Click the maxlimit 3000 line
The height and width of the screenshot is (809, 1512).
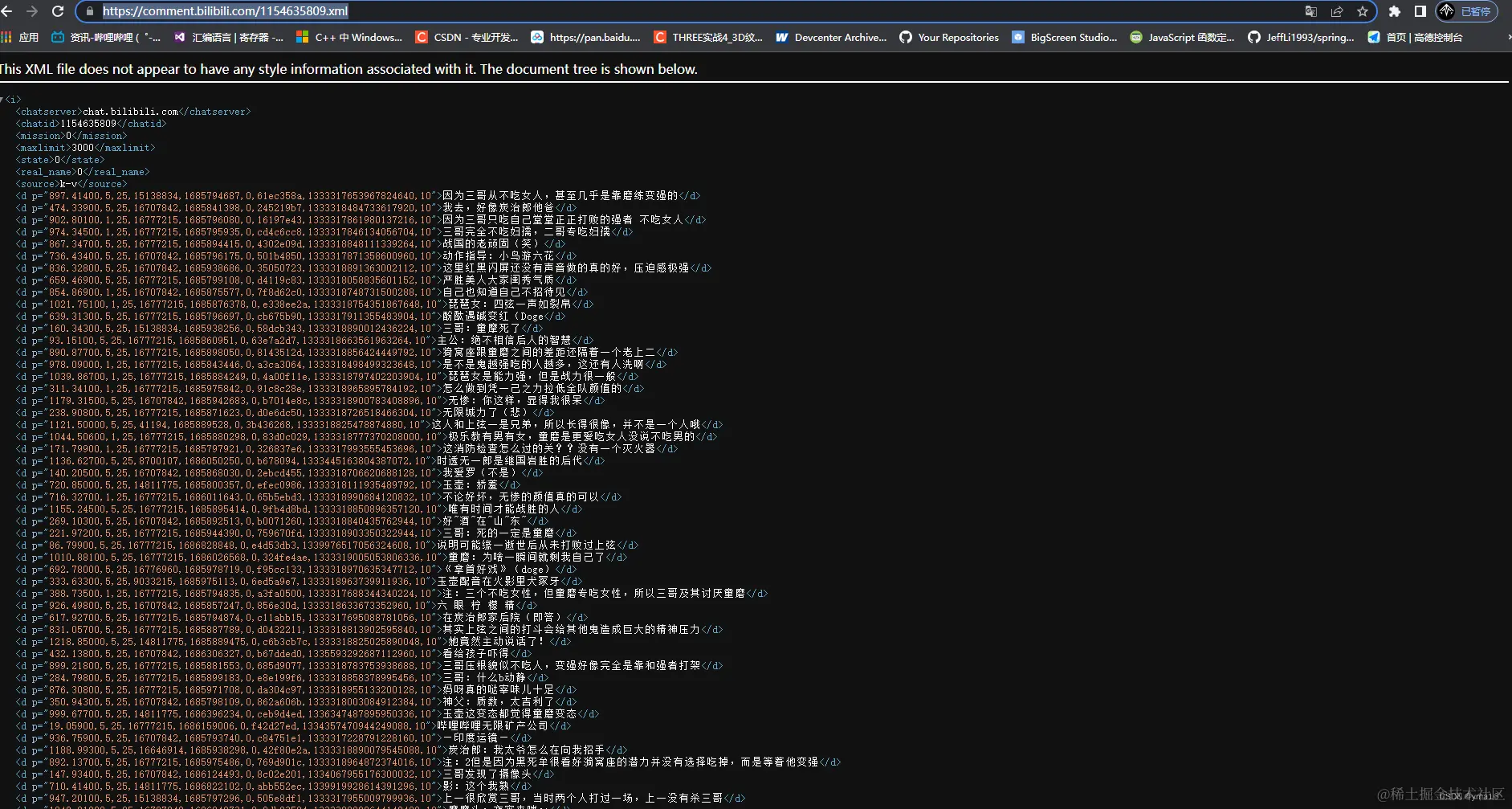[x=85, y=148]
